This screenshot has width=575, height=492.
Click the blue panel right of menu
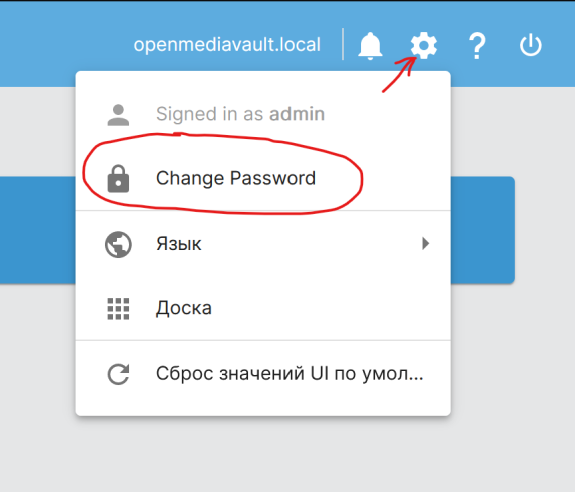click(x=483, y=230)
